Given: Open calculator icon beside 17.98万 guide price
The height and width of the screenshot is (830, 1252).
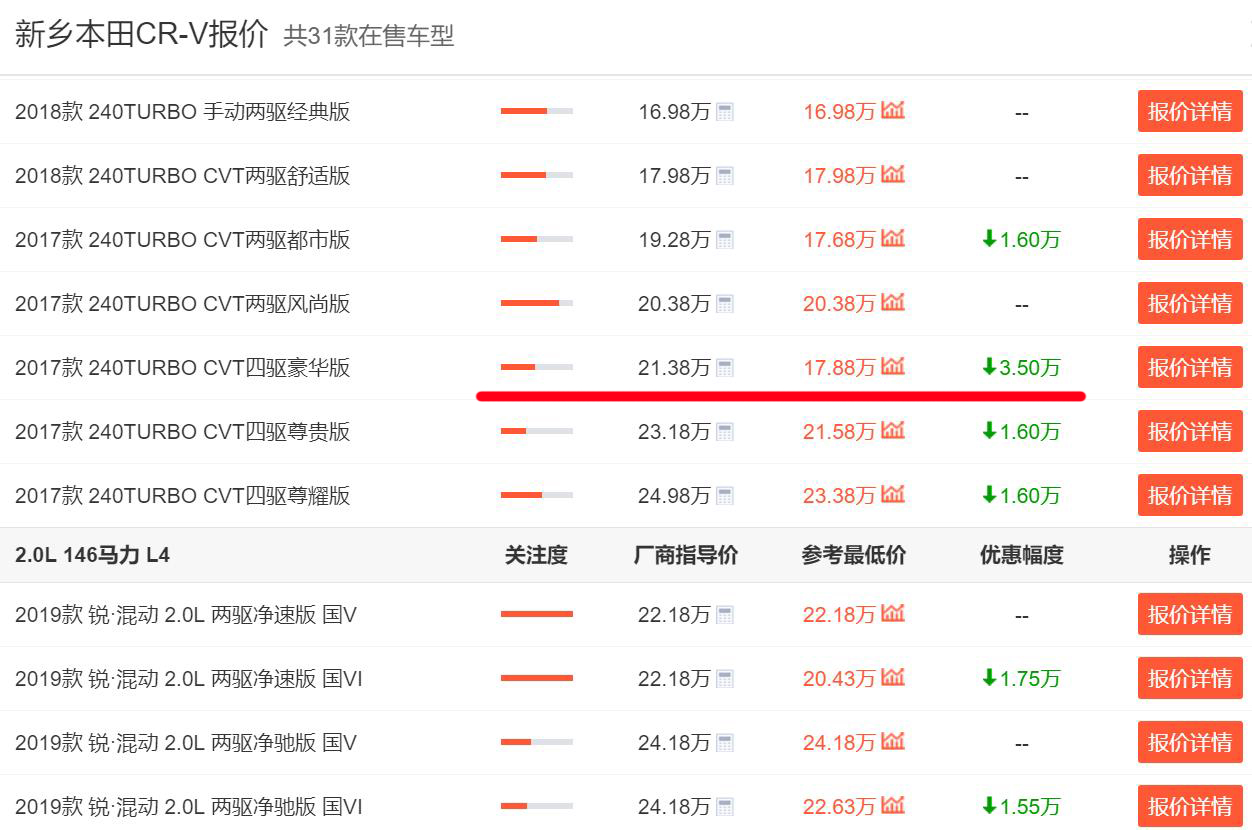Looking at the screenshot, I should click(x=725, y=176).
